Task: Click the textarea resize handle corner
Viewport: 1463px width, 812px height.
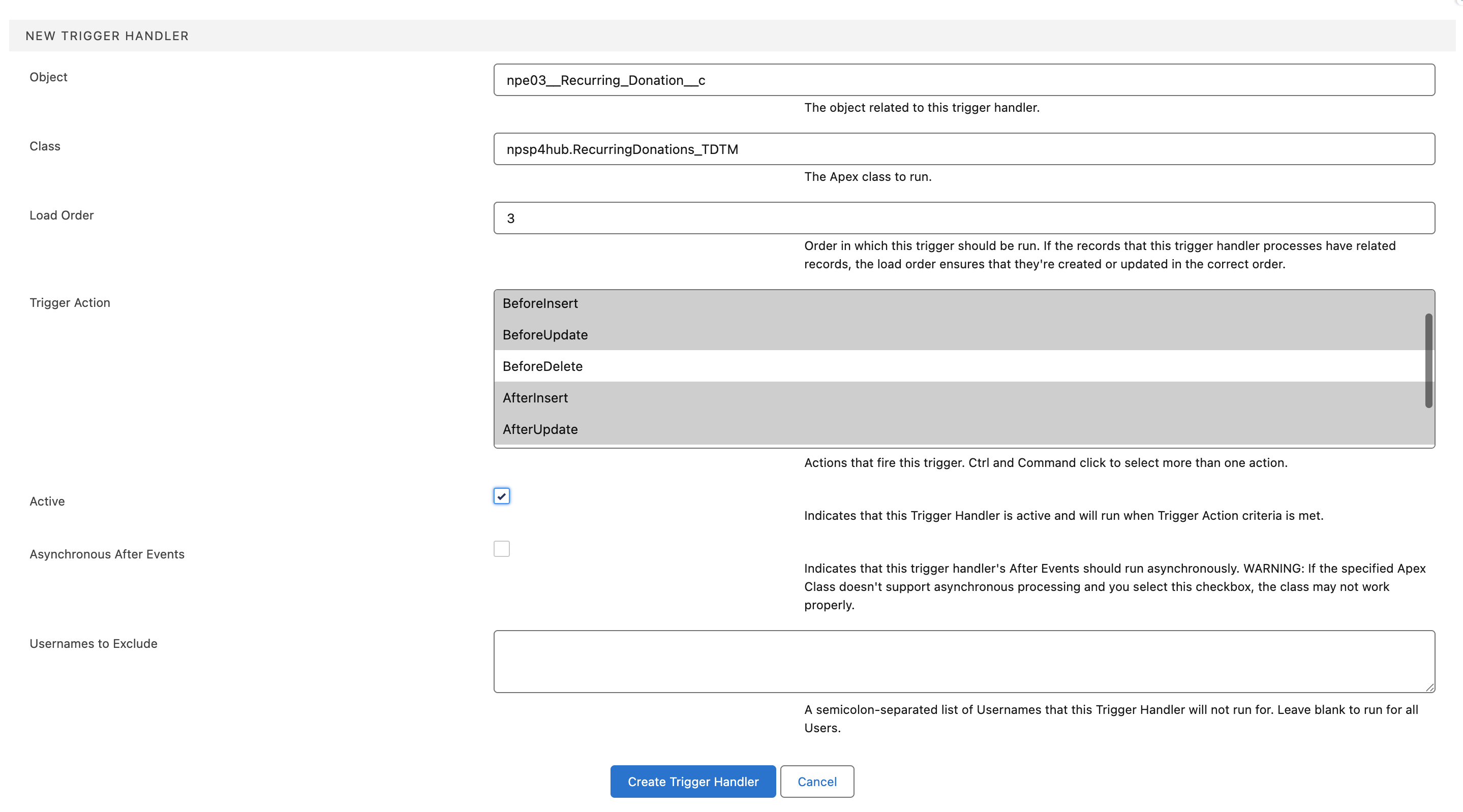Action: coord(1429,687)
